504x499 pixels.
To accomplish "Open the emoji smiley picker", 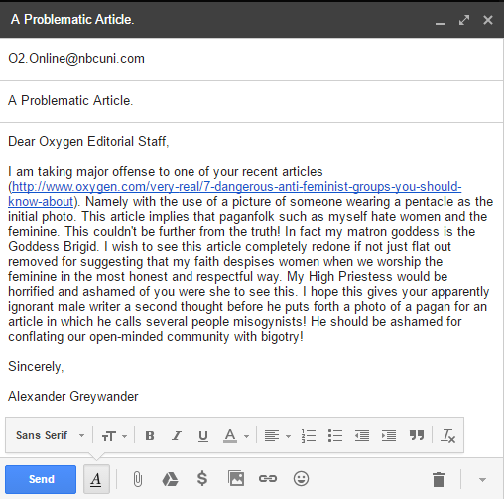I will pyautogui.click(x=301, y=479).
